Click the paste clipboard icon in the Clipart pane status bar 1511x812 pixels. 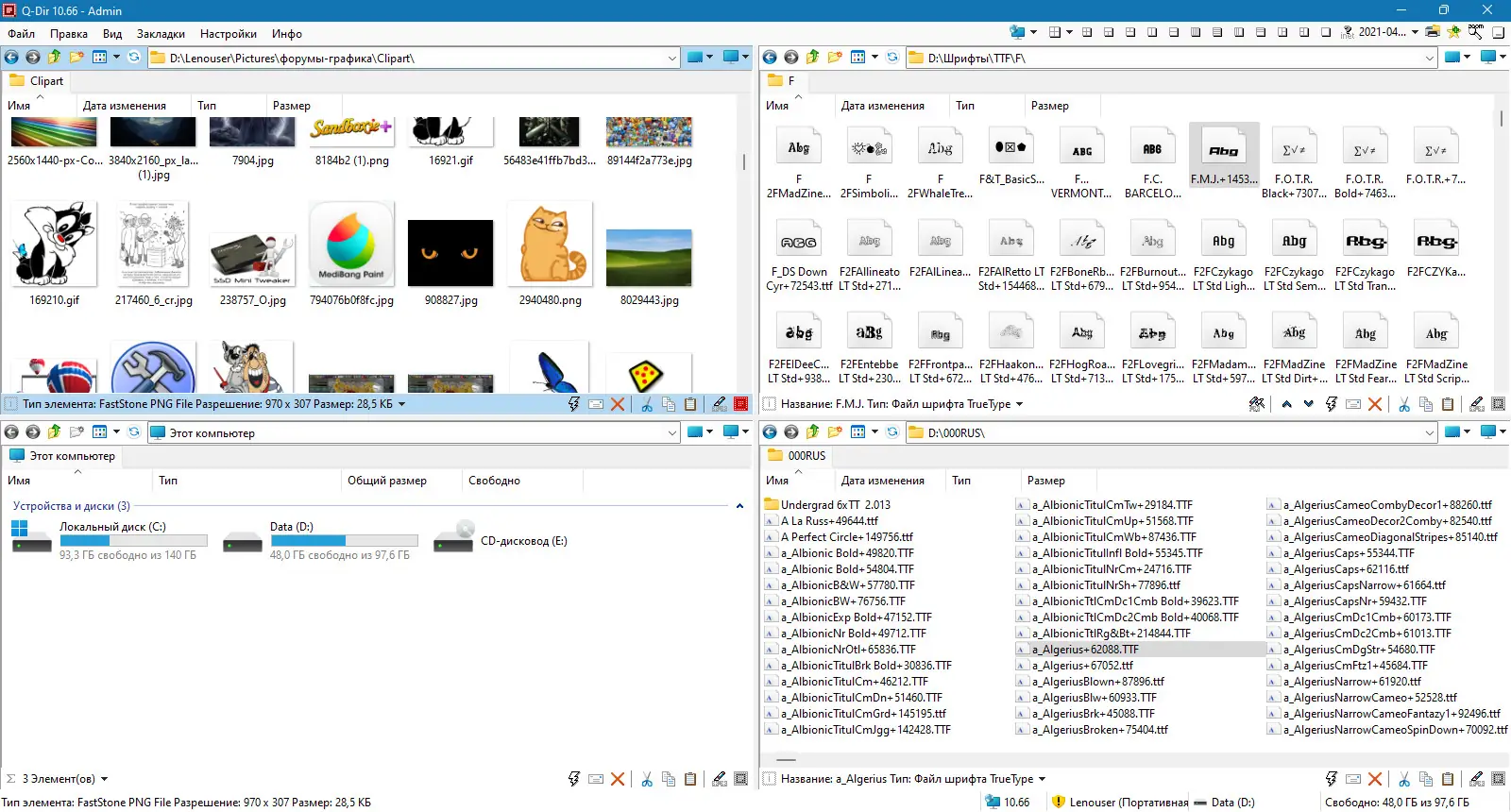click(690, 404)
